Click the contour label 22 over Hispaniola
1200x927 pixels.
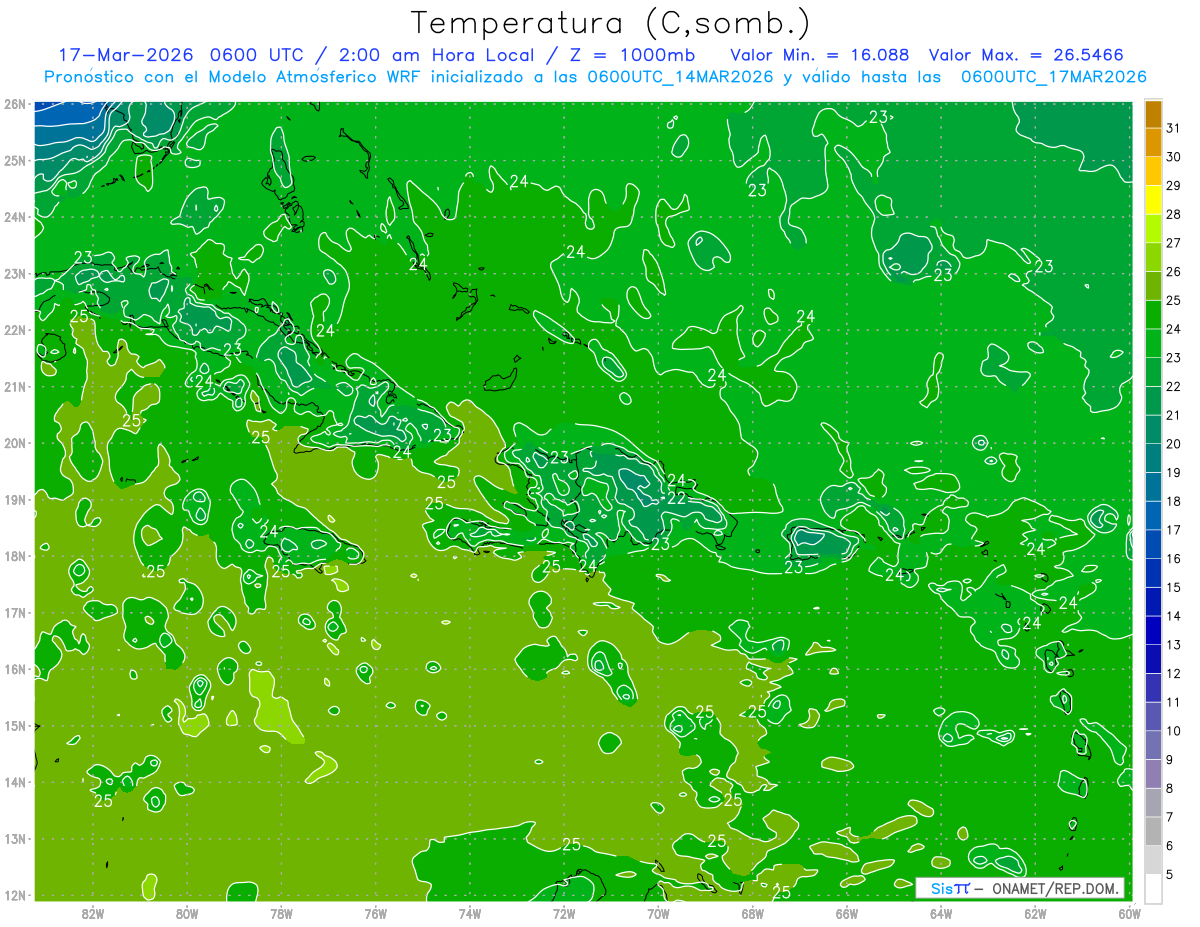tap(677, 498)
